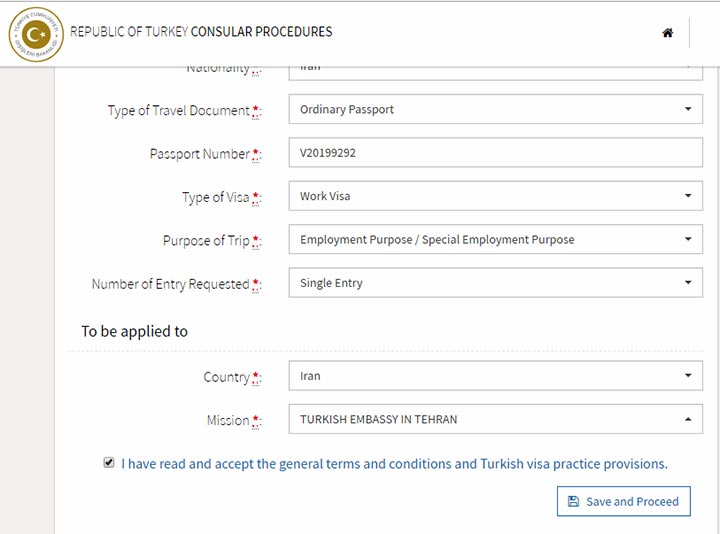Click into the Passport Number field

(x=495, y=152)
